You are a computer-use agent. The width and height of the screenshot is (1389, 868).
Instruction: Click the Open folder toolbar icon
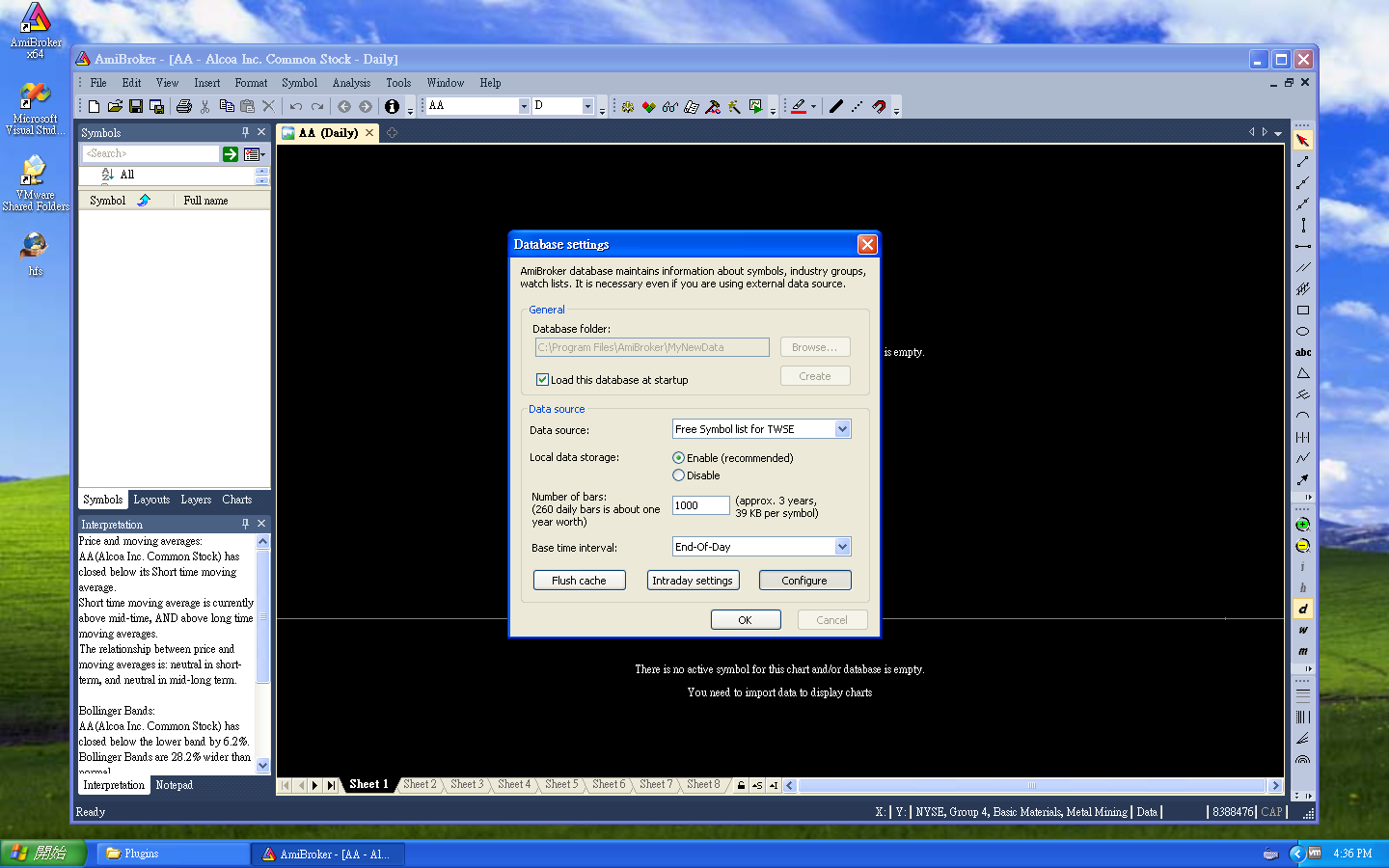[115, 106]
